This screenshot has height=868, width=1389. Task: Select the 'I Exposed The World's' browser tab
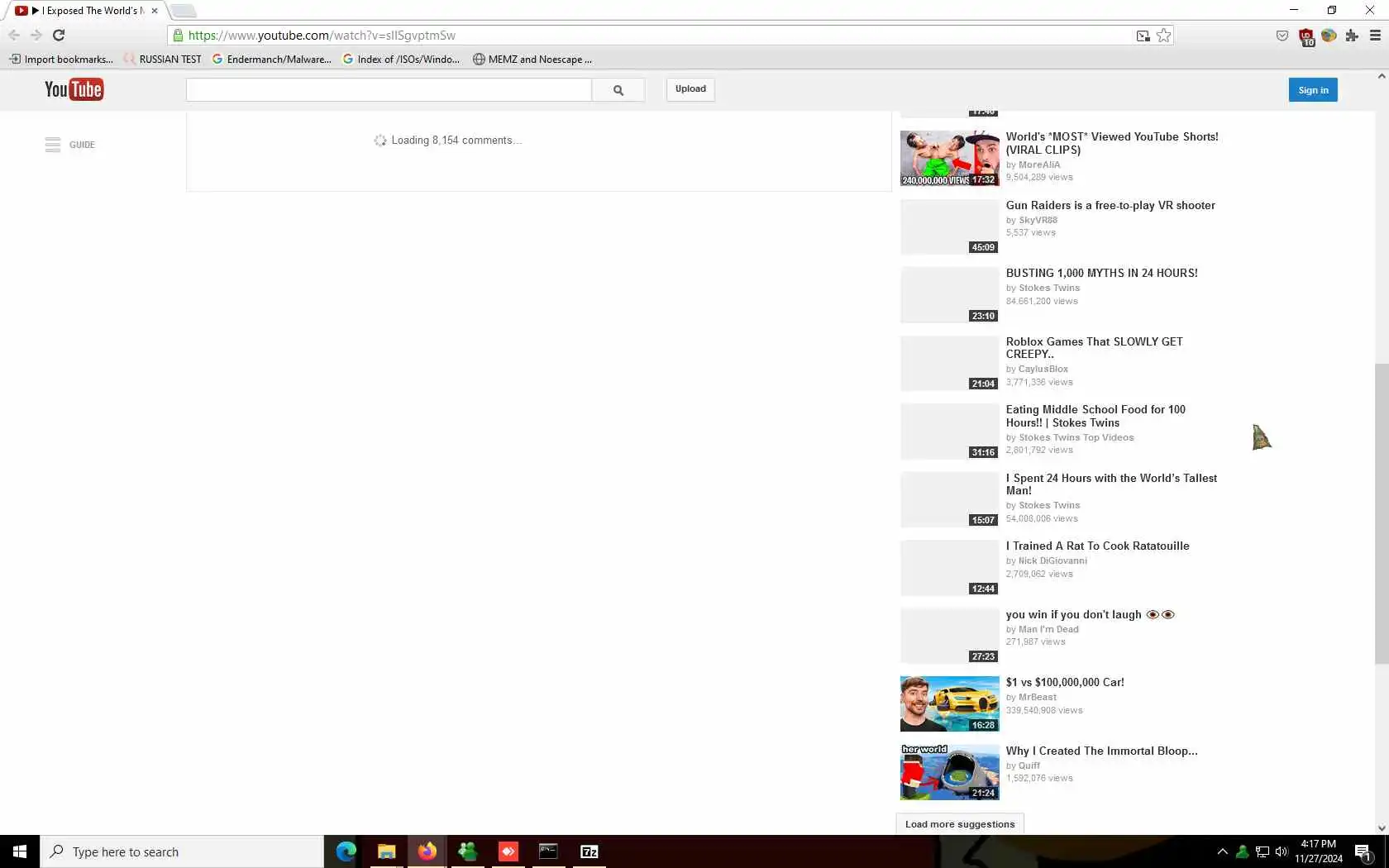coord(86,11)
